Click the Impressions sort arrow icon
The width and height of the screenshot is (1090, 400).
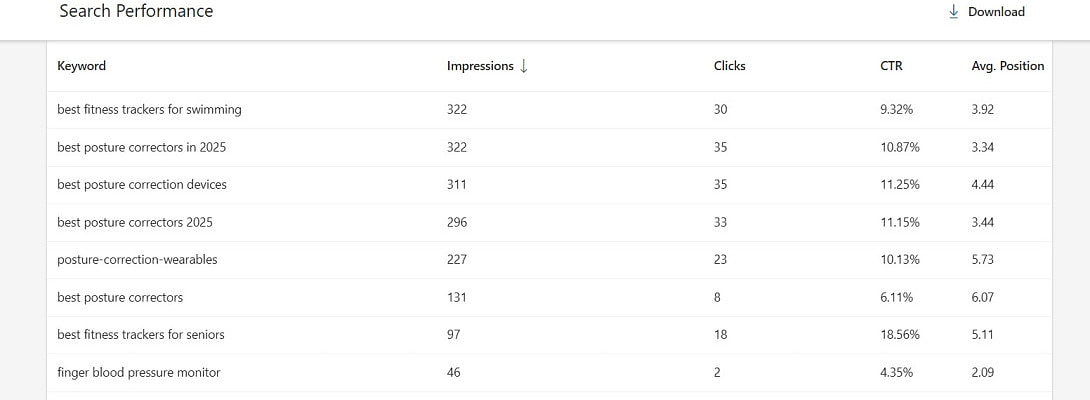524,66
